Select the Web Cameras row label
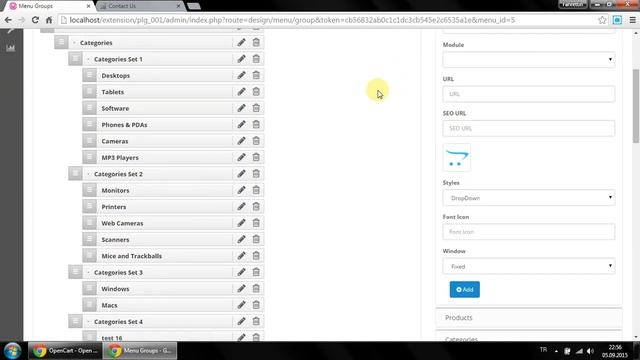 122,223
